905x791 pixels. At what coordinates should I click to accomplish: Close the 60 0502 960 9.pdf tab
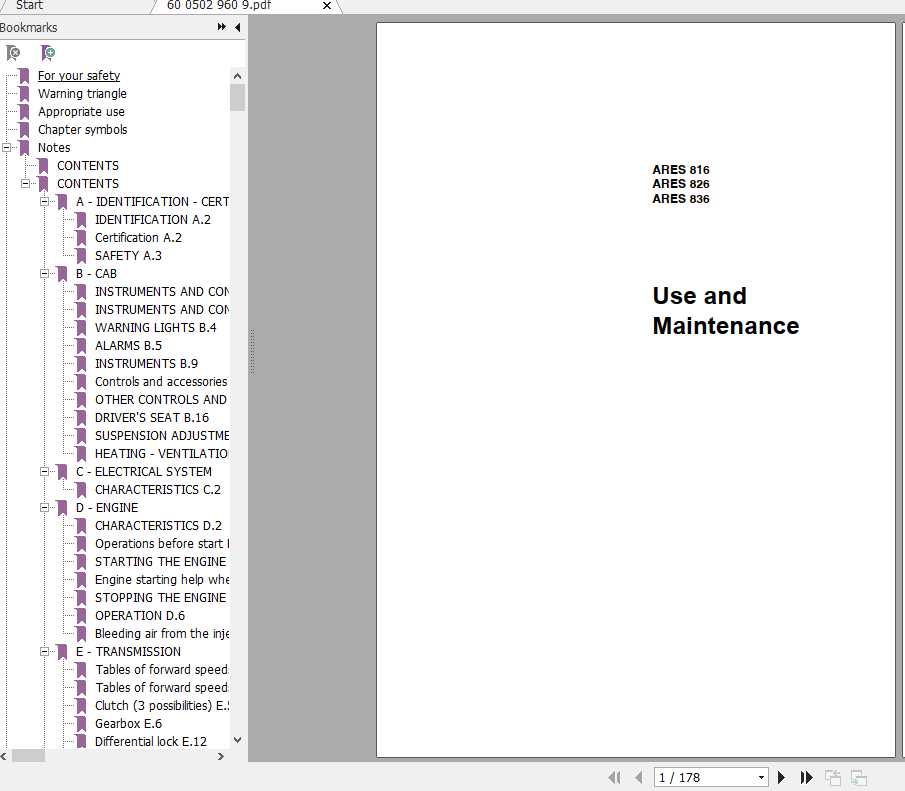pos(327,6)
